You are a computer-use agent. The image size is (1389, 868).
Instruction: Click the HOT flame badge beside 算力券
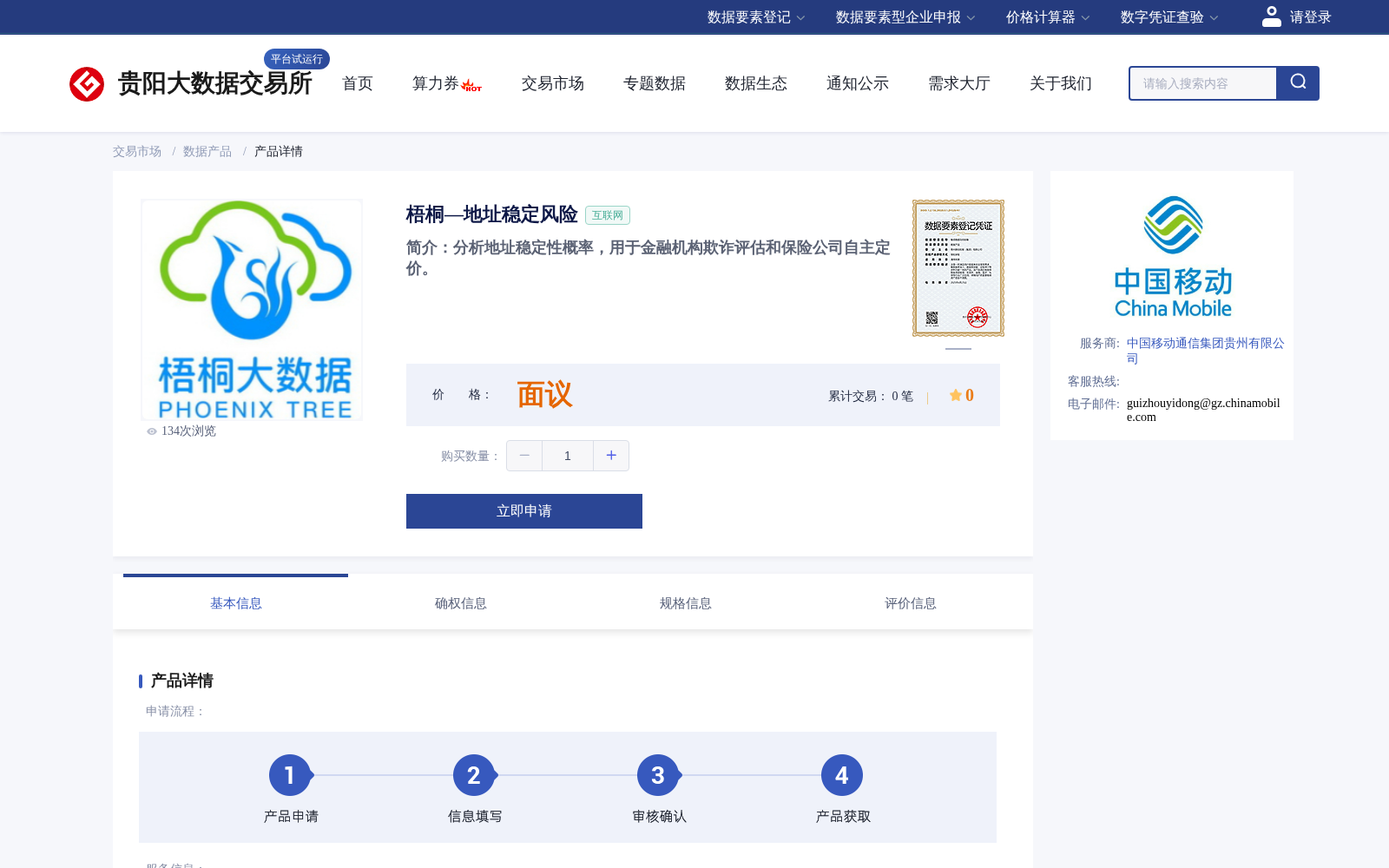pos(471,86)
